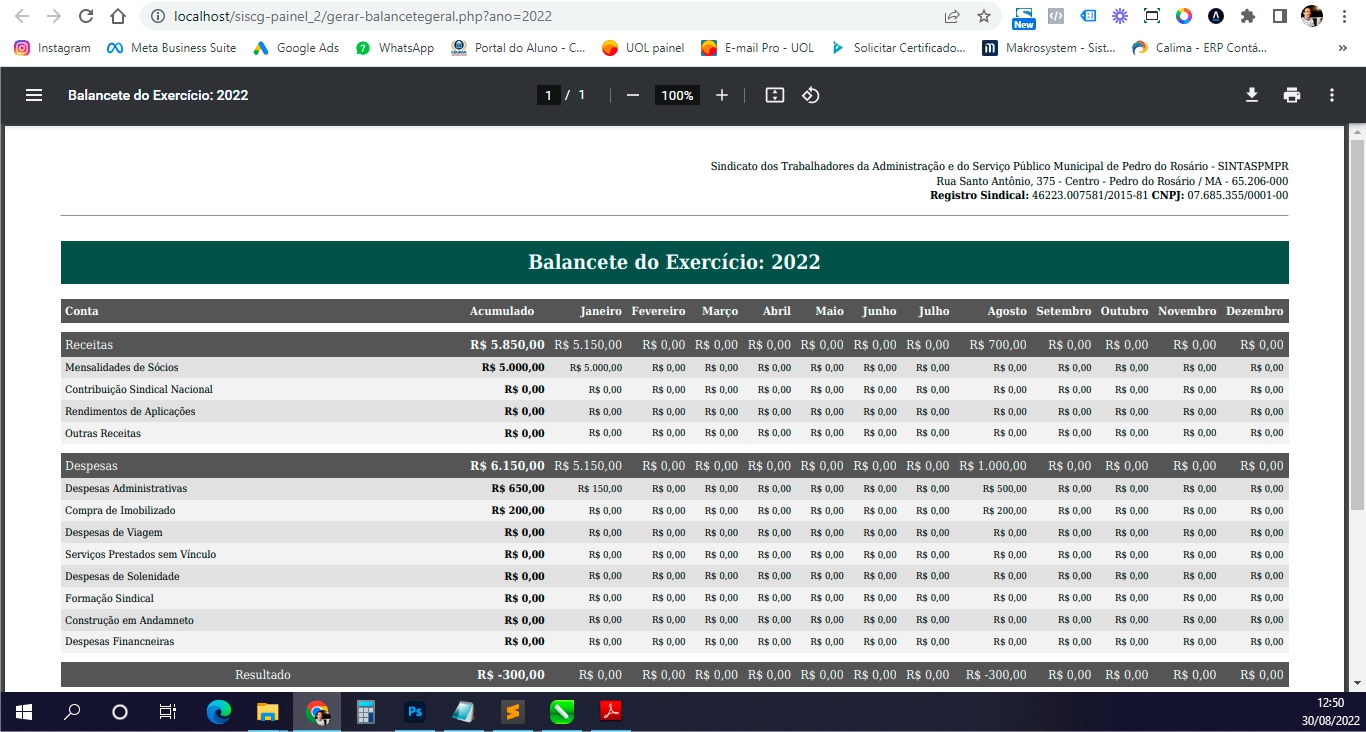The height and width of the screenshot is (732, 1366).
Task: Open the Makrosystem bookmark
Action: pyautogui.click(x=1049, y=47)
